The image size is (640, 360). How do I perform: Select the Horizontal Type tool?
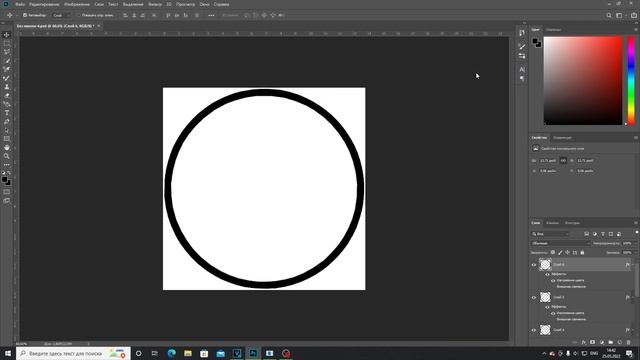(7, 113)
